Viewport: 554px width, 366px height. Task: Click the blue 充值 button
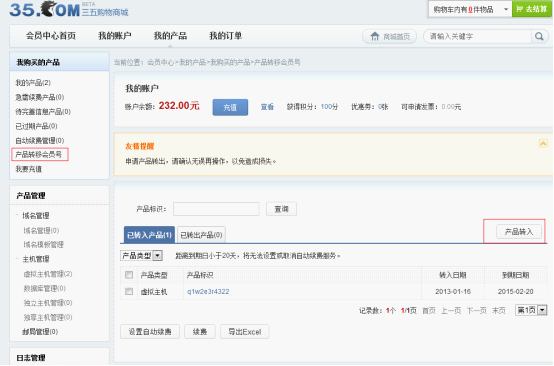[x=230, y=107]
